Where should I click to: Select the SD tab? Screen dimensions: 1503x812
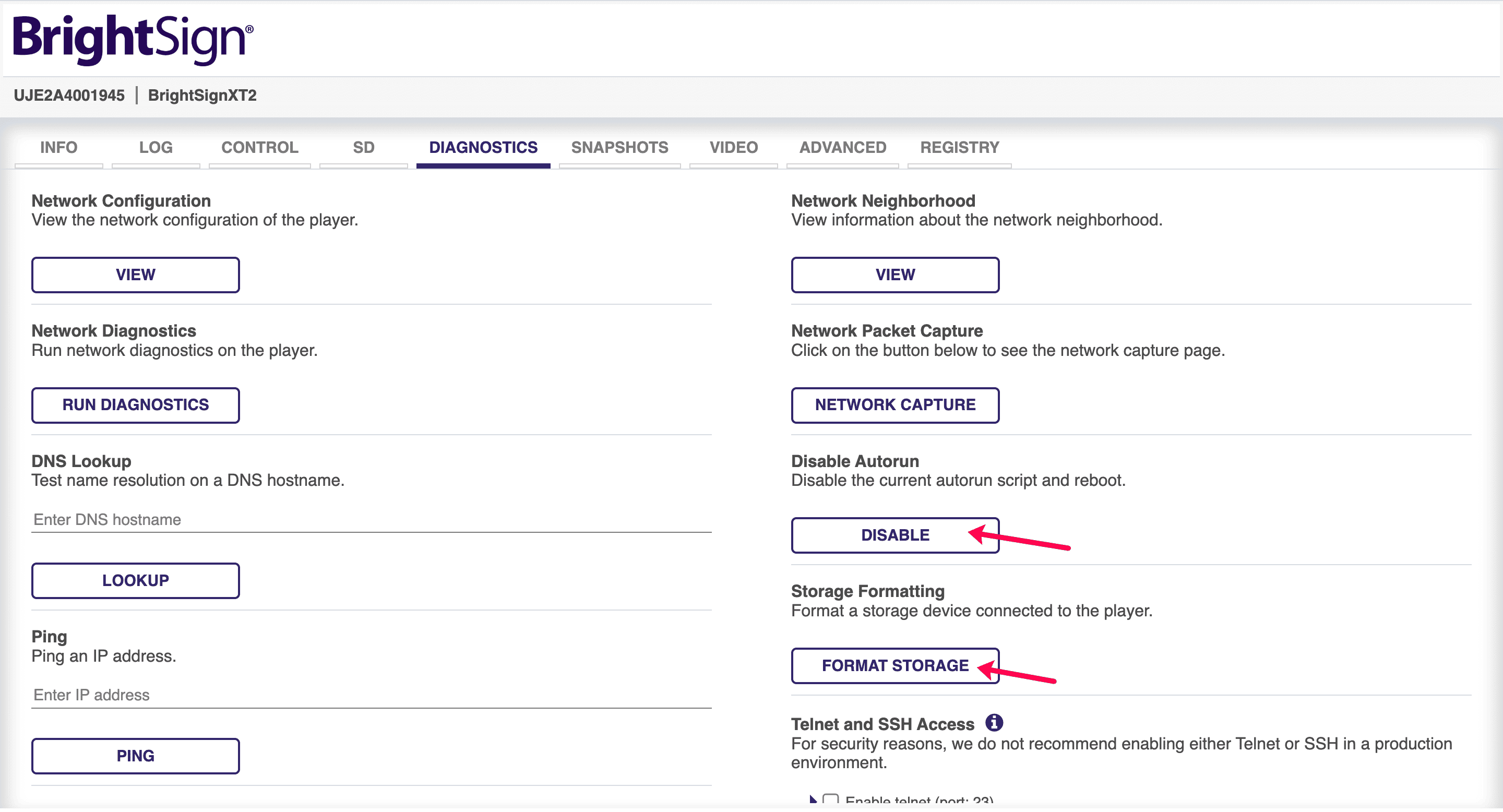coord(363,147)
